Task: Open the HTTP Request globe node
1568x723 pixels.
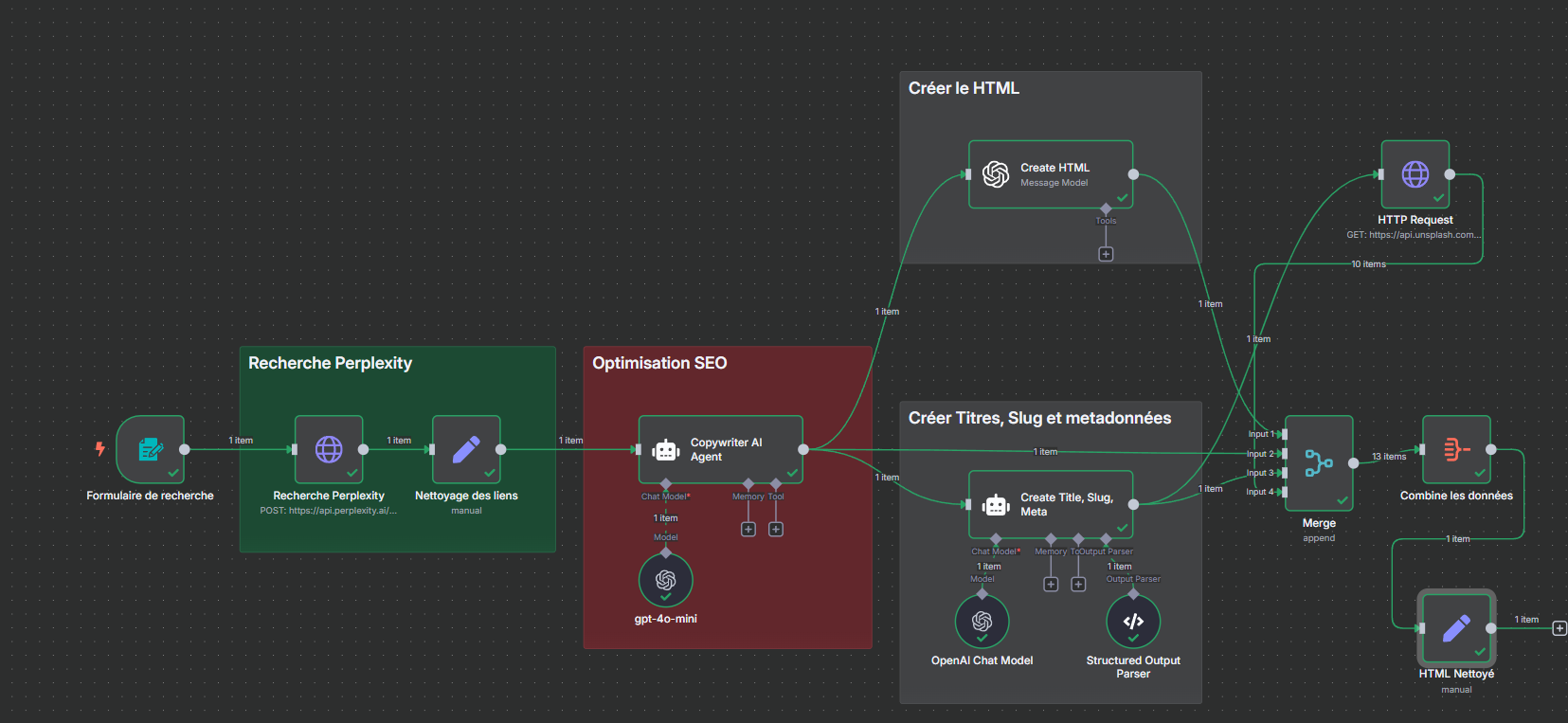Action: coord(1415,174)
